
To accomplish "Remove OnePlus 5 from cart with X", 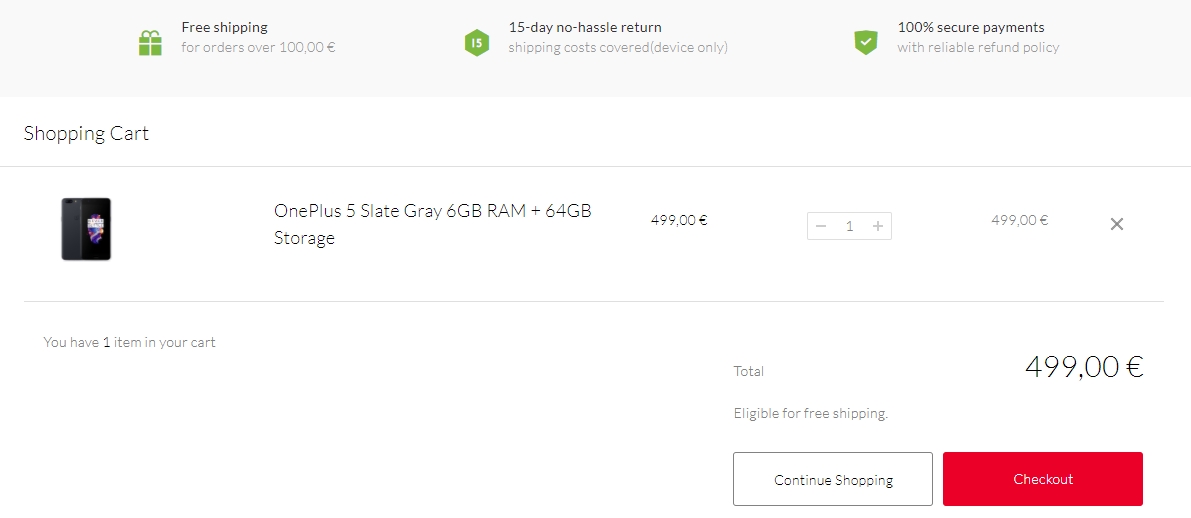I will (1117, 224).
